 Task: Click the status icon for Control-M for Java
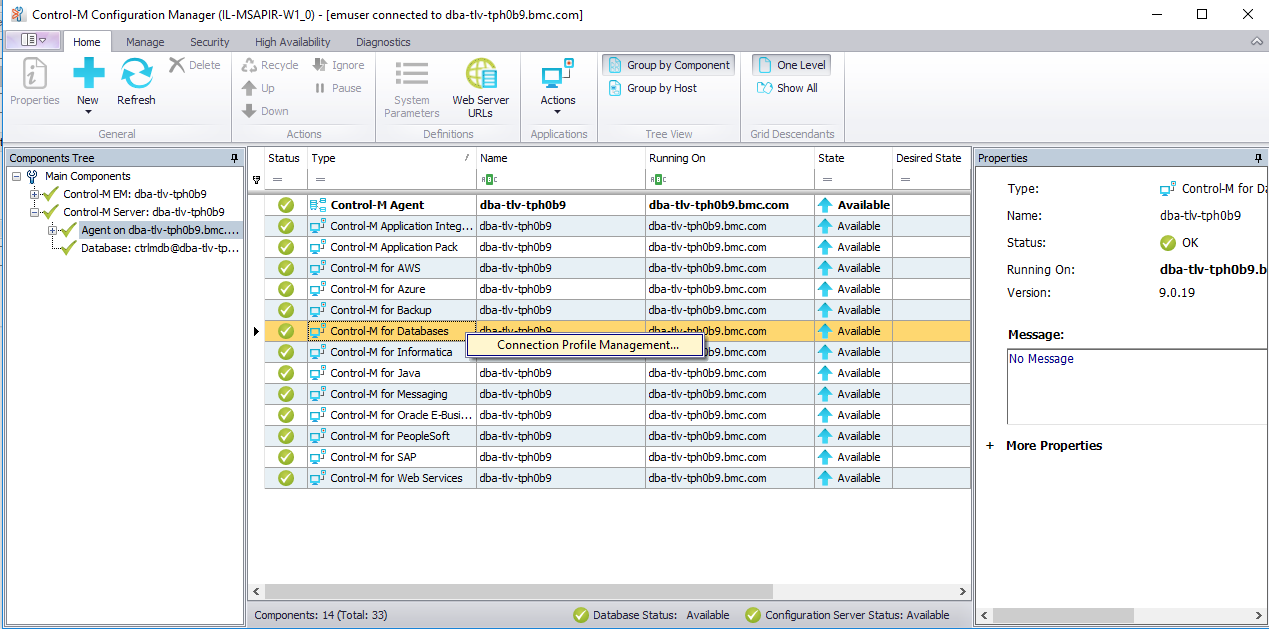click(x=286, y=373)
